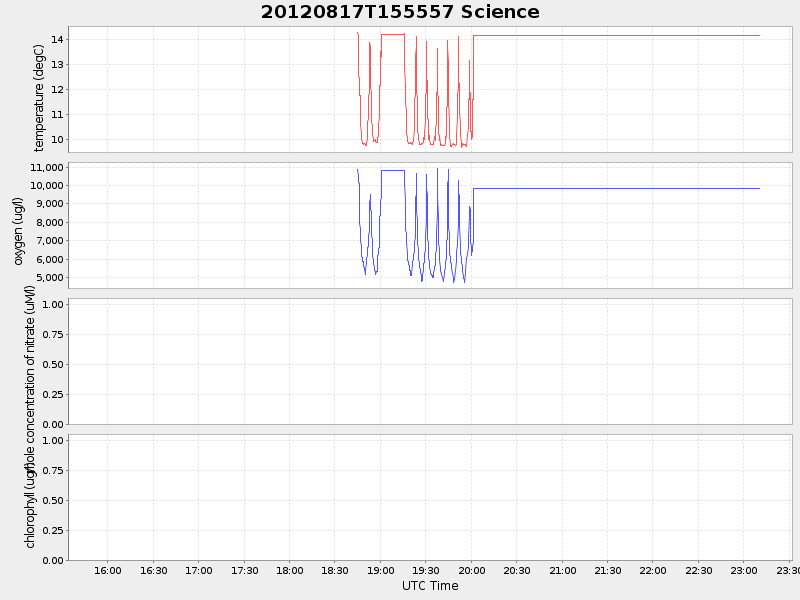Screen dimensions: 800x600
Task: Click the 18:30 time tick label
Action: click(x=335, y=570)
